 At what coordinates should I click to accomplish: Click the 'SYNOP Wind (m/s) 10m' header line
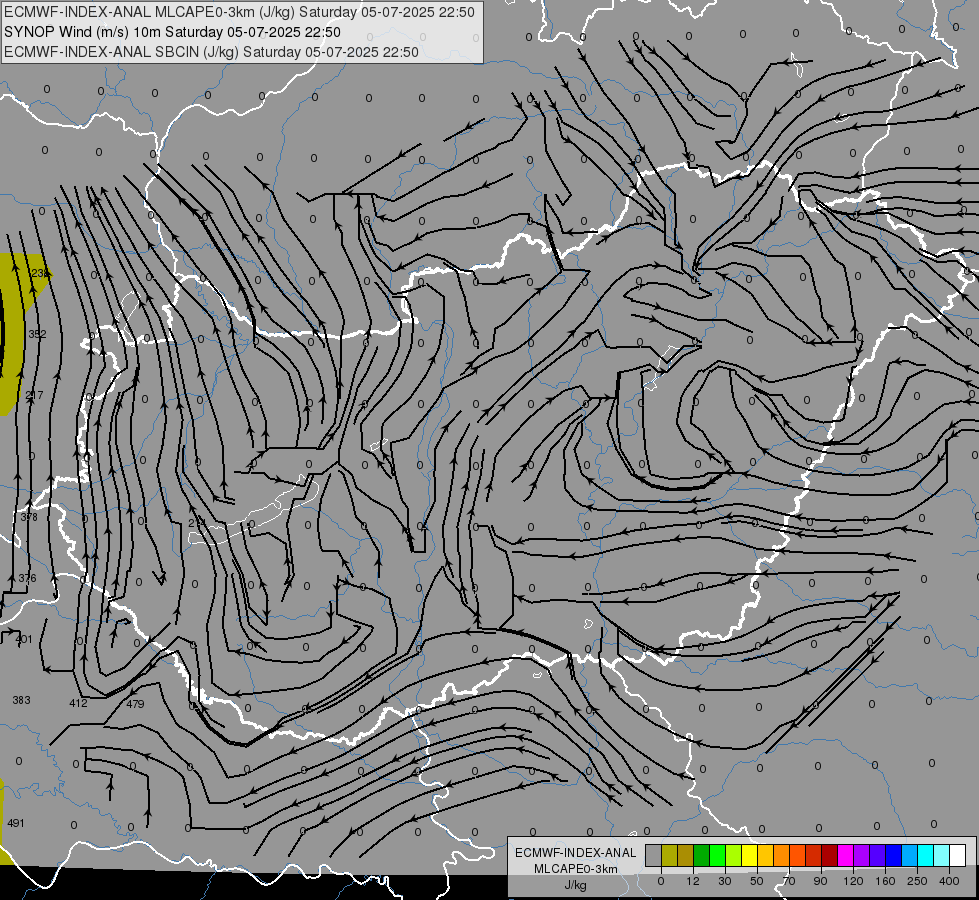click(x=172, y=32)
